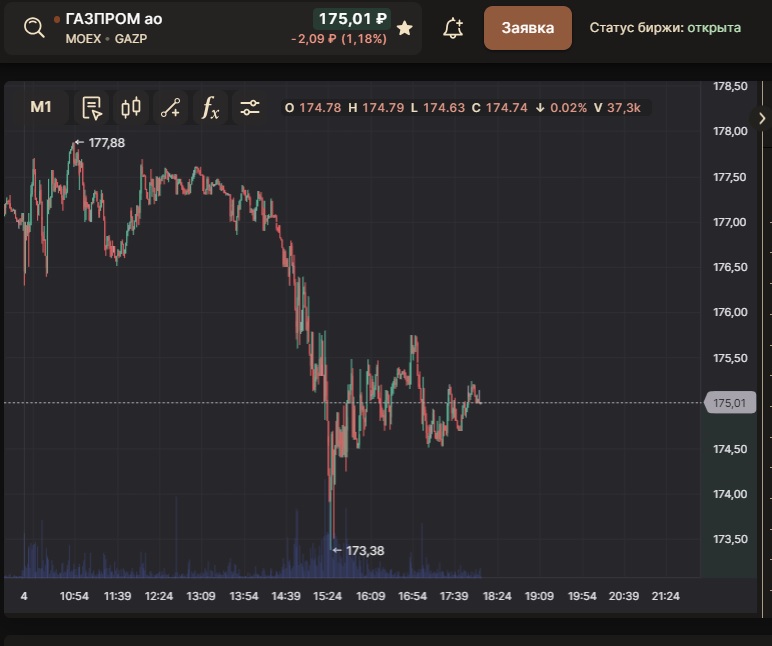This screenshot has width=772, height=646.
Task: Open the instrument search magnifier
Action: tap(34, 28)
